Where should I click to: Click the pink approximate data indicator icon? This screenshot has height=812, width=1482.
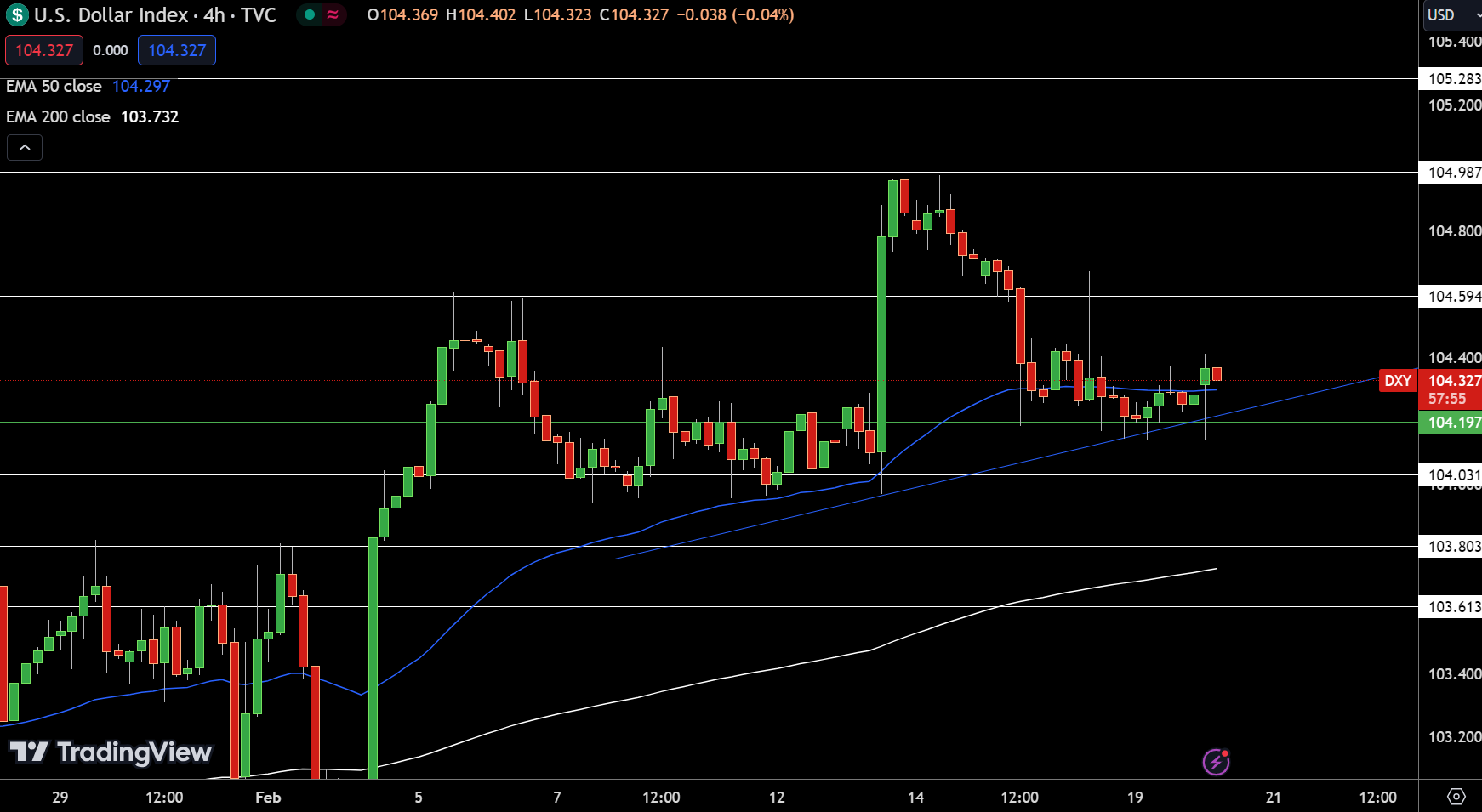[333, 14]
